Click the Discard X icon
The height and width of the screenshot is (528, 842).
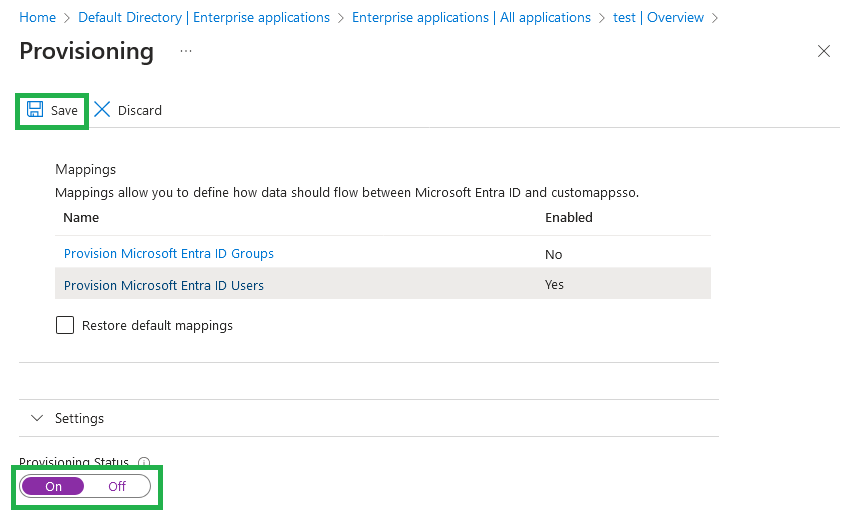(x=102, y=110)
